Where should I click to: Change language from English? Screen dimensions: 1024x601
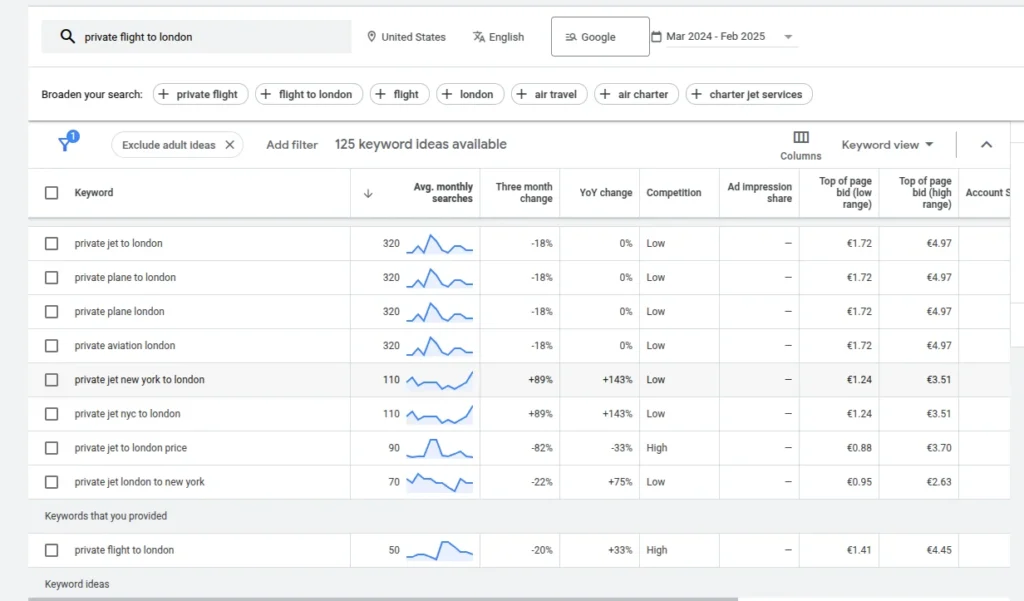498,37
